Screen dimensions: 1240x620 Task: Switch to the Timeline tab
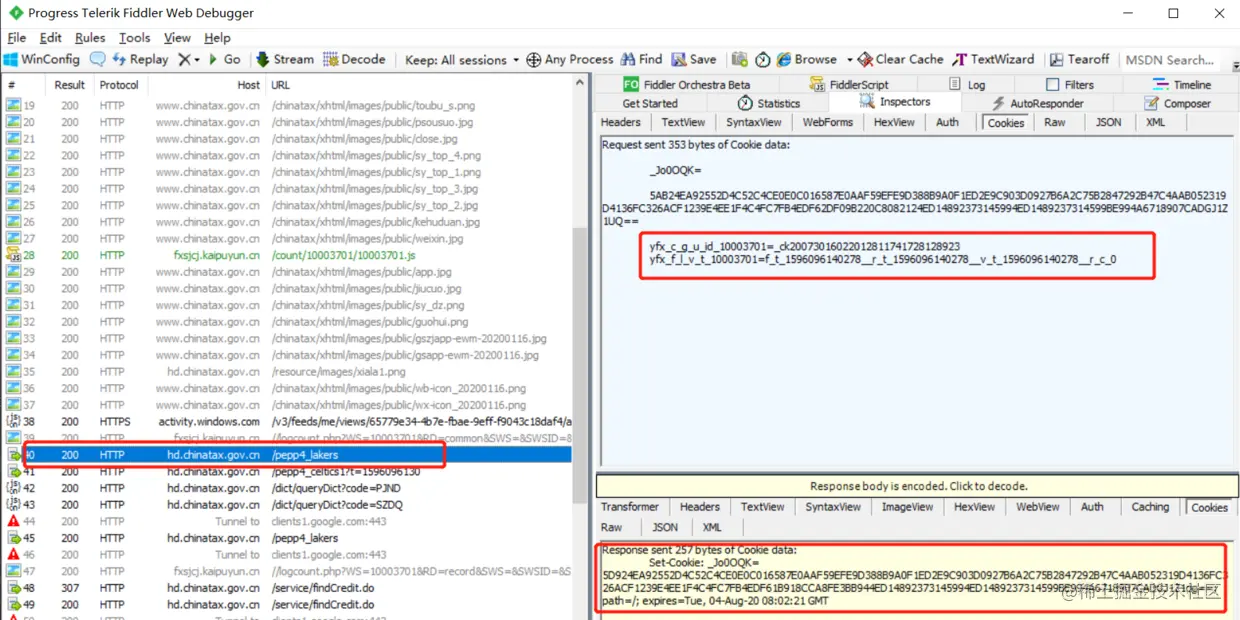coord(1181,85)
